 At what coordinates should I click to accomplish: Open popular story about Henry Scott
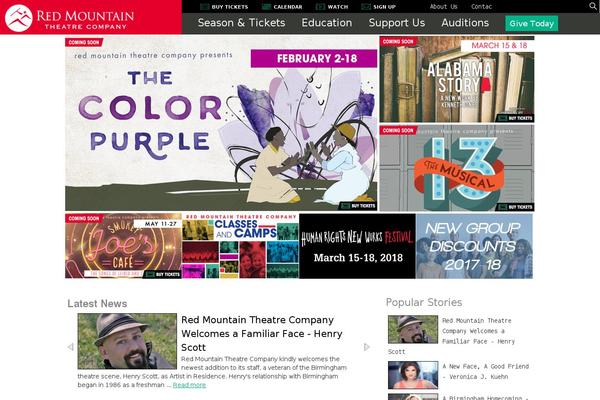pyautogui.click(x=478, y=331)
